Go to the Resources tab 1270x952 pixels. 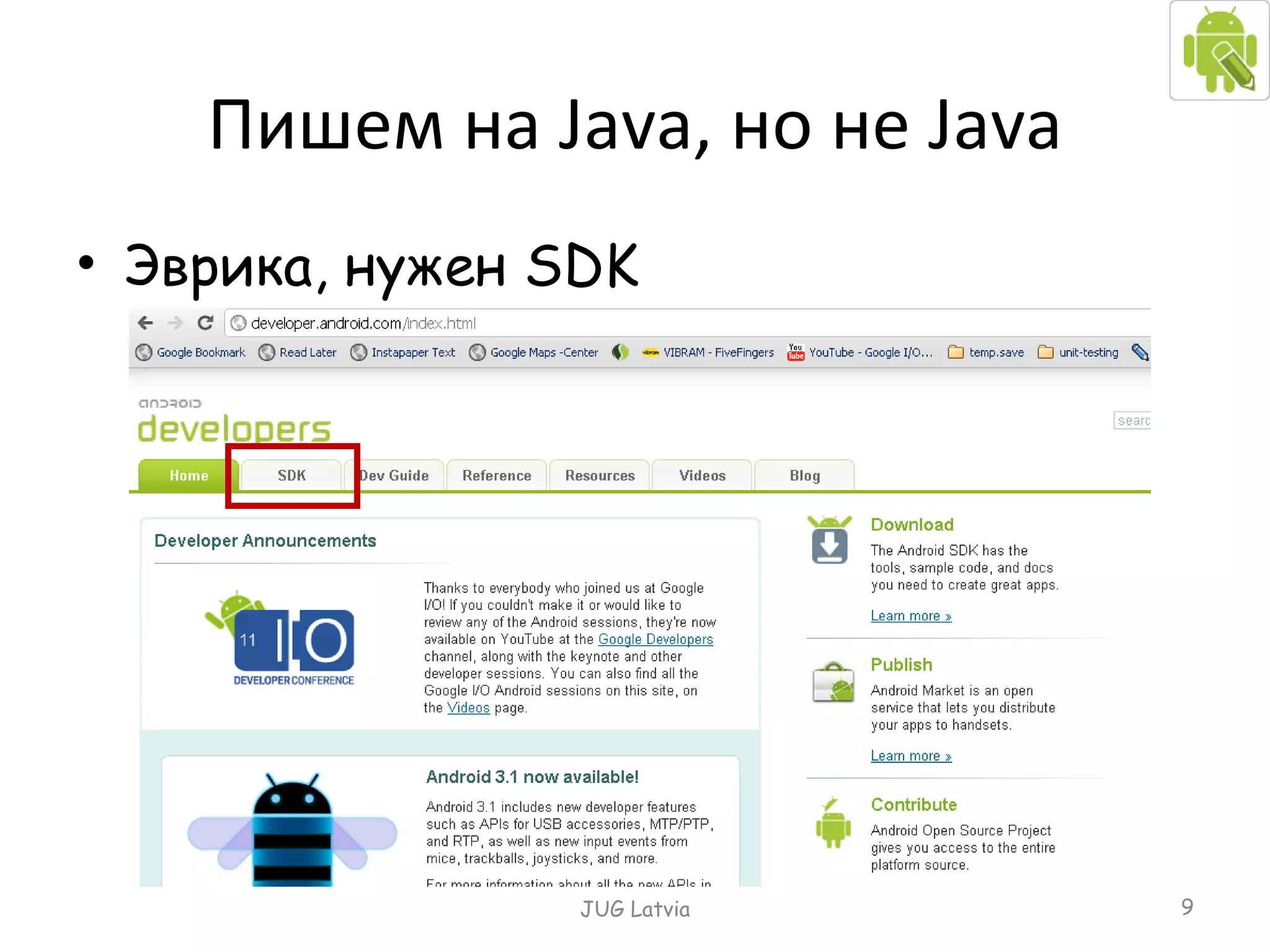coord(600,475)
